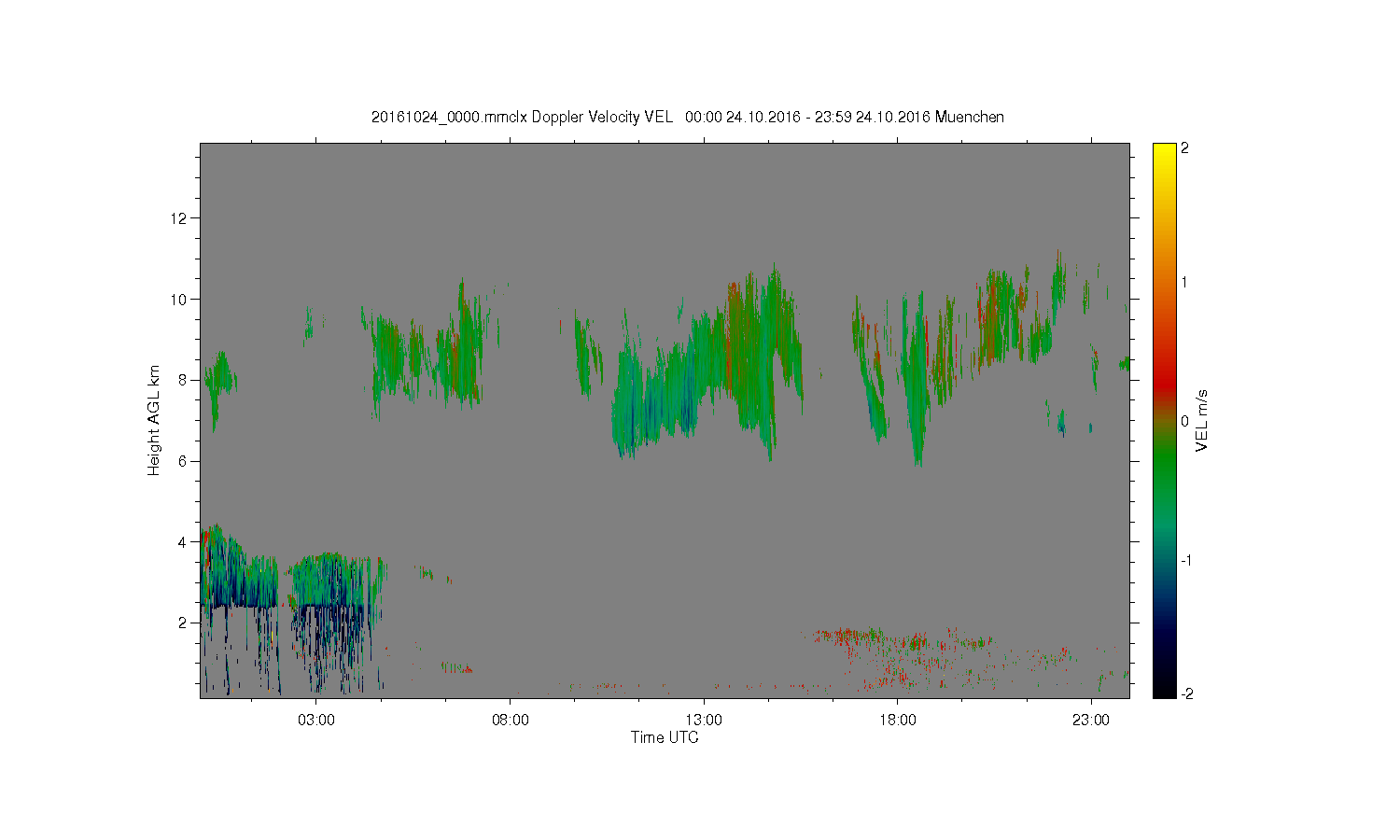
Task: Select the 23:00 time tick label
Action: (1091, 720)
